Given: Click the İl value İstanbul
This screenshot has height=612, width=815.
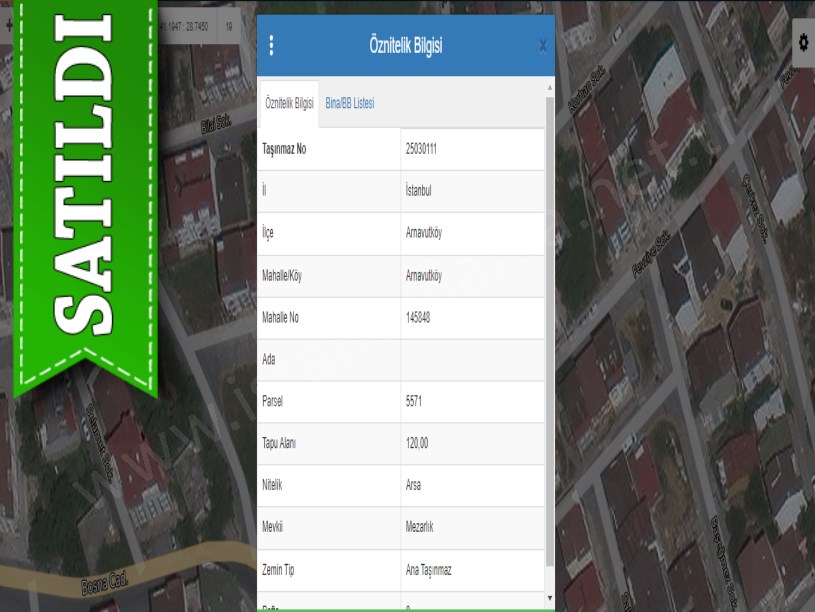Looking at the screenshot, I should (x=418, y=191).
